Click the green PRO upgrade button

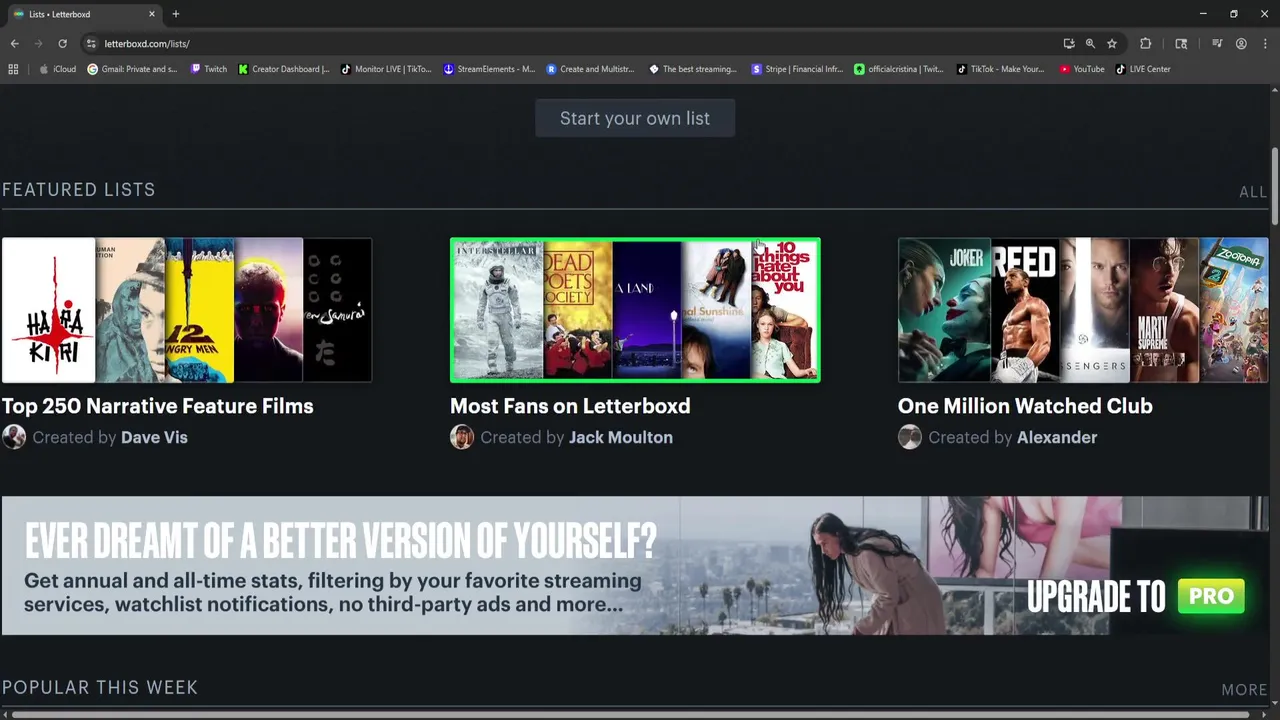tap(1211, 596)
